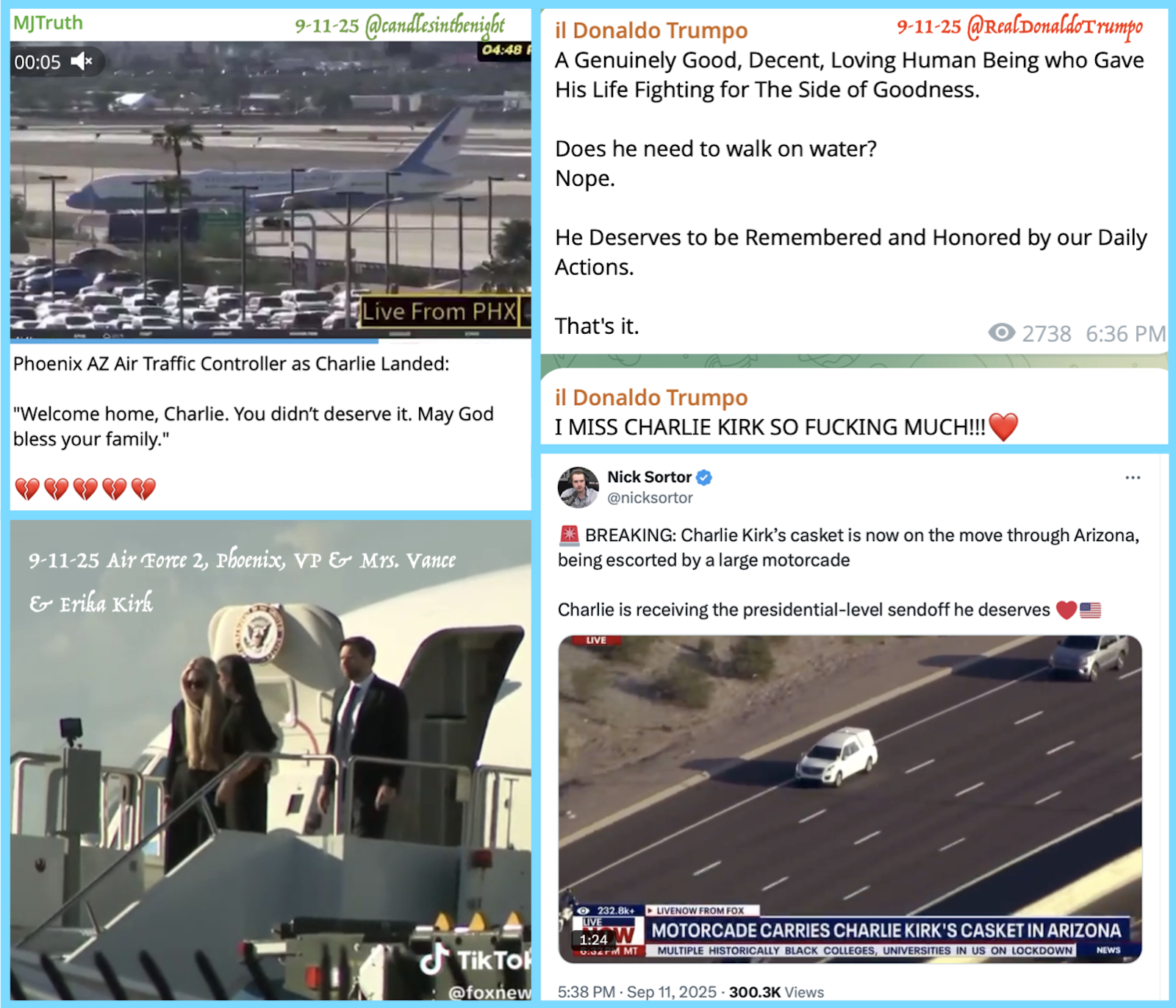Click the 00:05 video timer overlay
This screenshot has width=1176, height=1008.
(x=37, y=62)
